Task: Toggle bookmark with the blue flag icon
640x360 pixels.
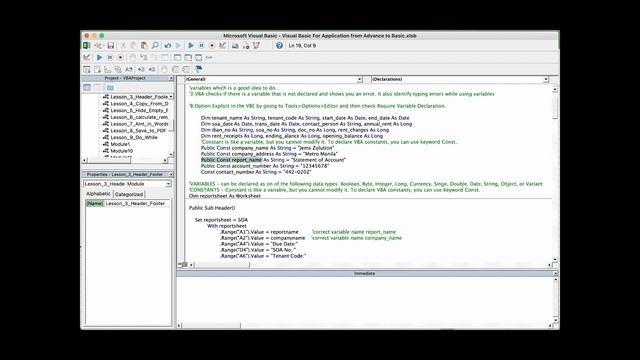Action: click(198, 69)
